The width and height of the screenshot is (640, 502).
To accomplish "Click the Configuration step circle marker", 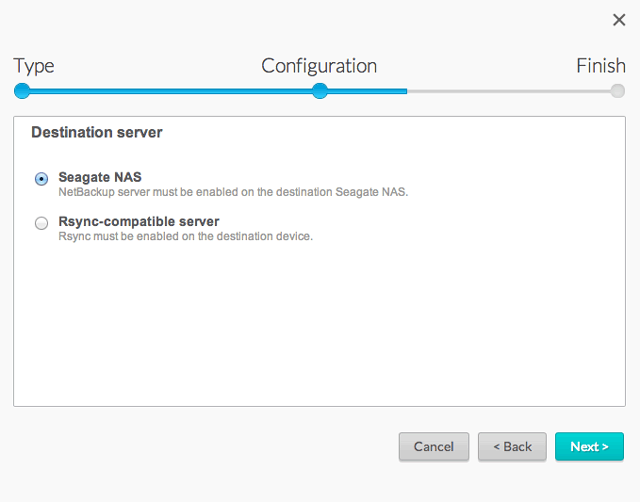I will click(x=320, y=91).
